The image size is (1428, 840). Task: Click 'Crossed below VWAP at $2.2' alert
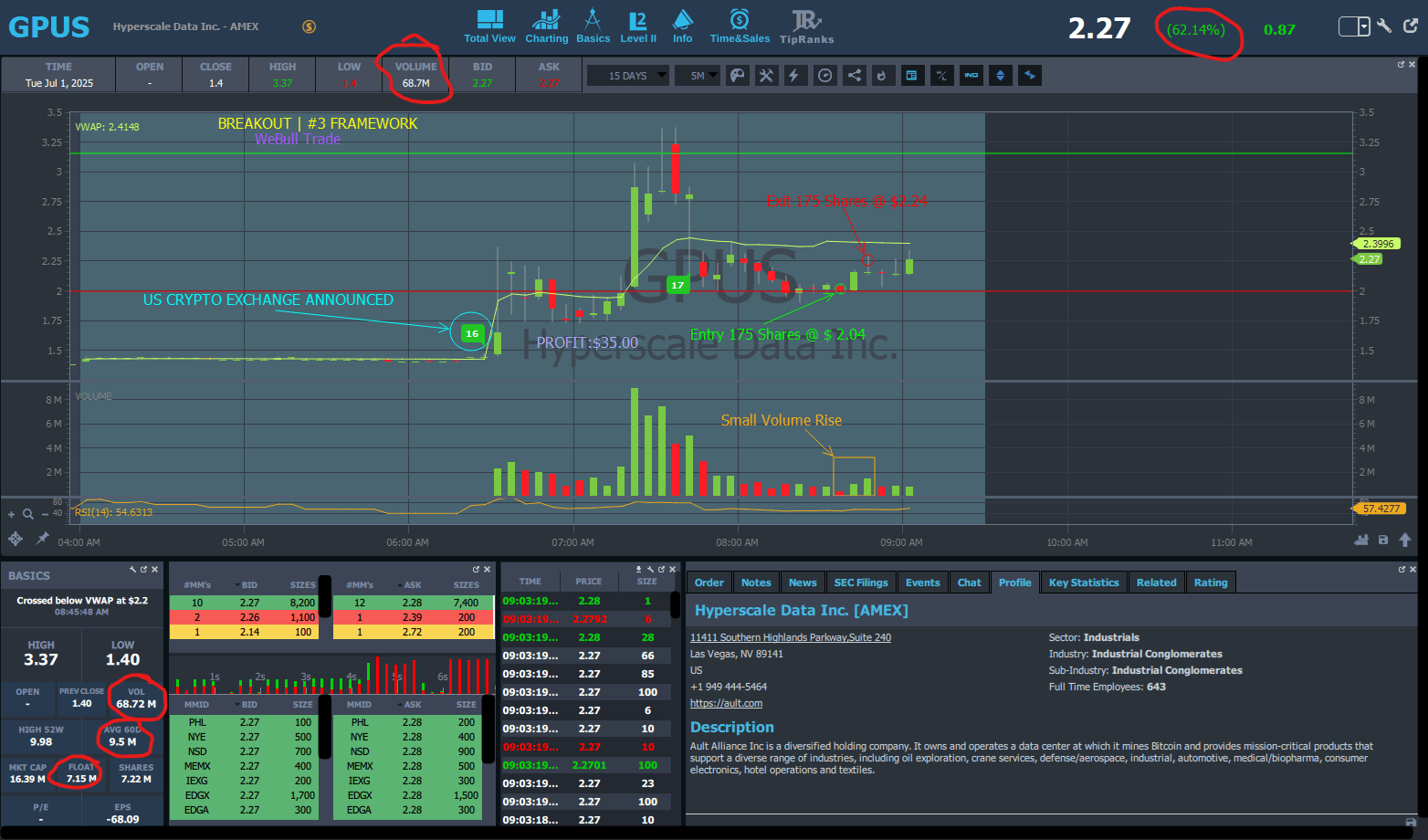(82, 600)
